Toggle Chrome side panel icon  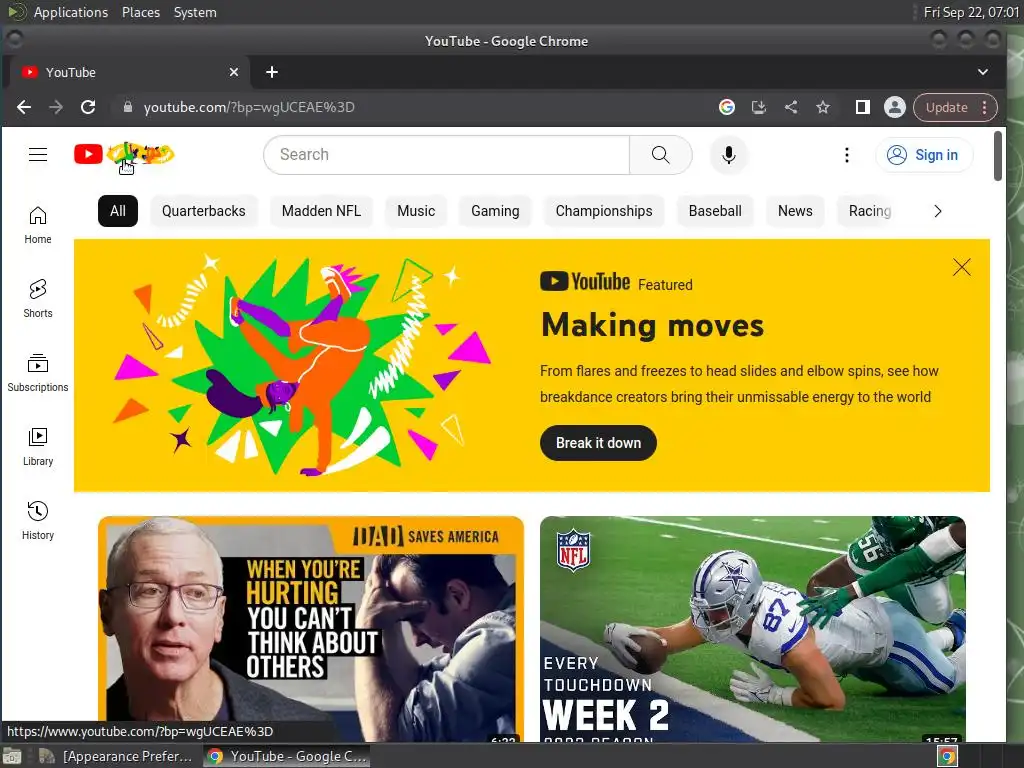(x=863, y=107)
